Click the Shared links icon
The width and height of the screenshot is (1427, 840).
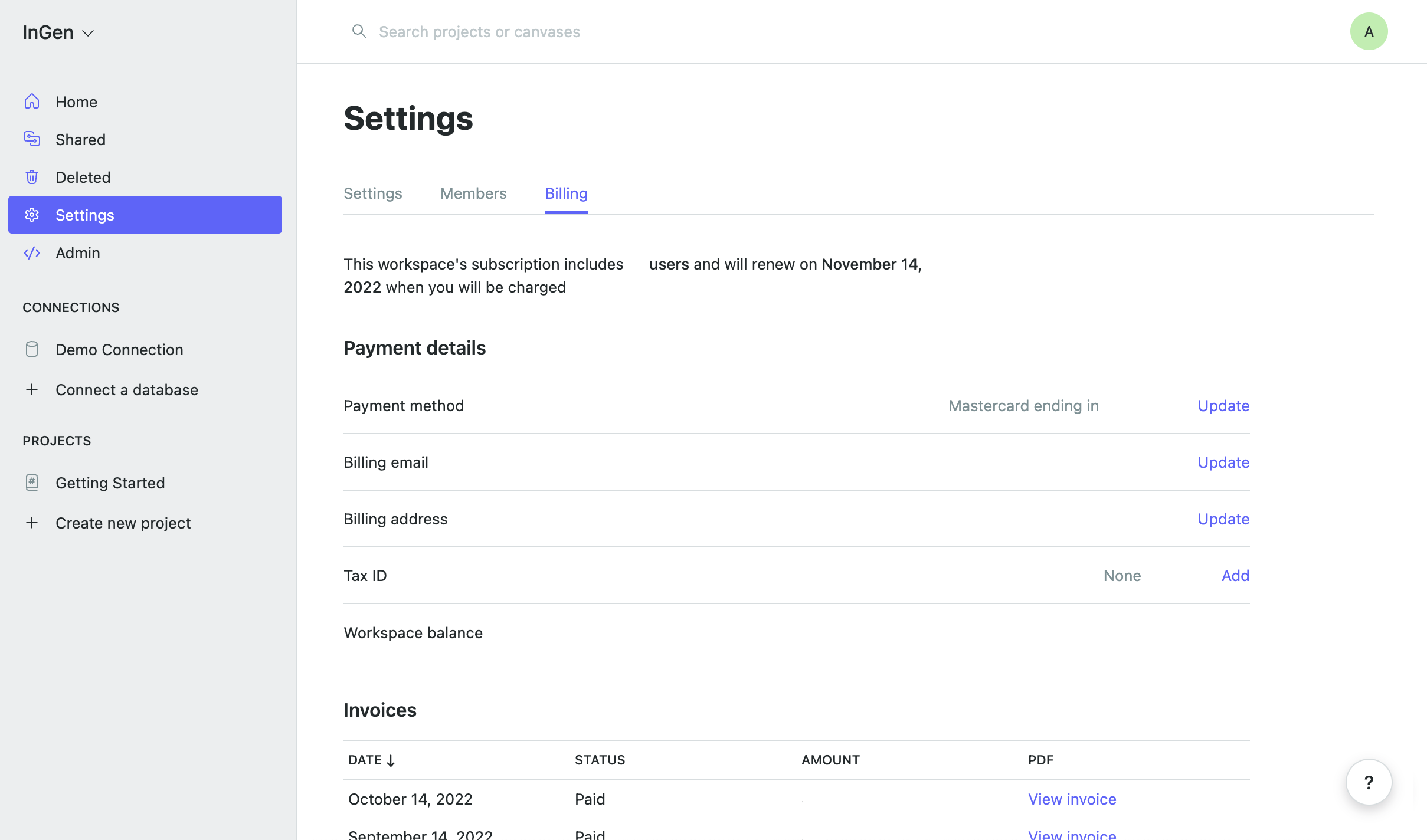(32, 139)
